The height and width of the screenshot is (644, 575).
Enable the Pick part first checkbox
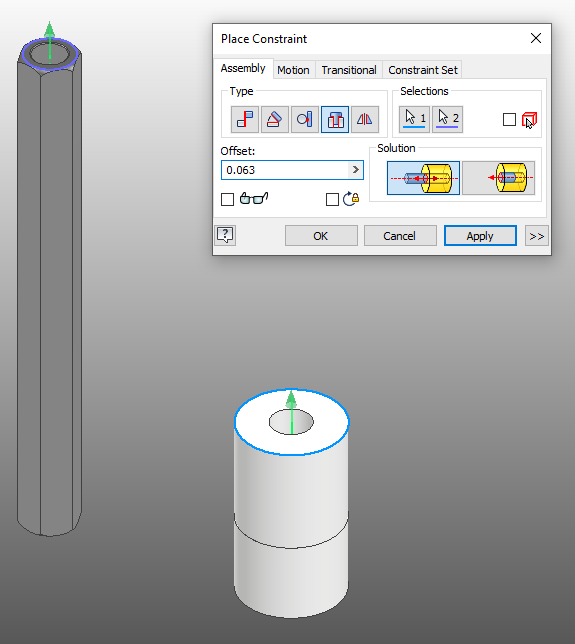coord(509,120)
